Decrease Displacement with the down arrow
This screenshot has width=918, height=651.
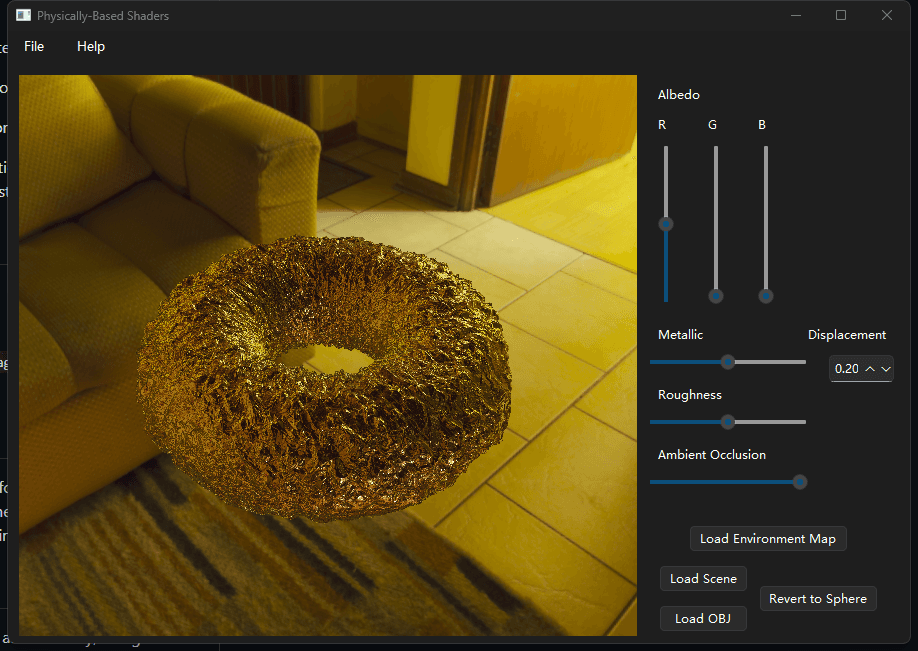coord(886,369)
